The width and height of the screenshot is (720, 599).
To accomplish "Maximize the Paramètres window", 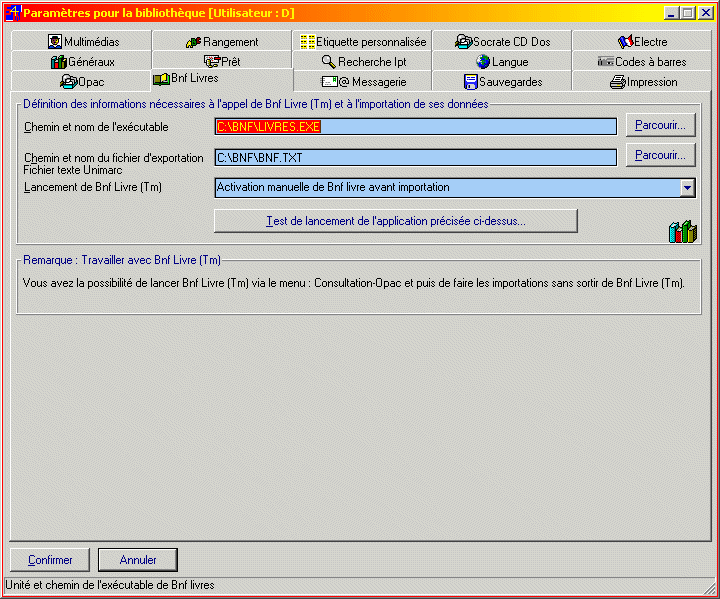I will pos(687,13).
